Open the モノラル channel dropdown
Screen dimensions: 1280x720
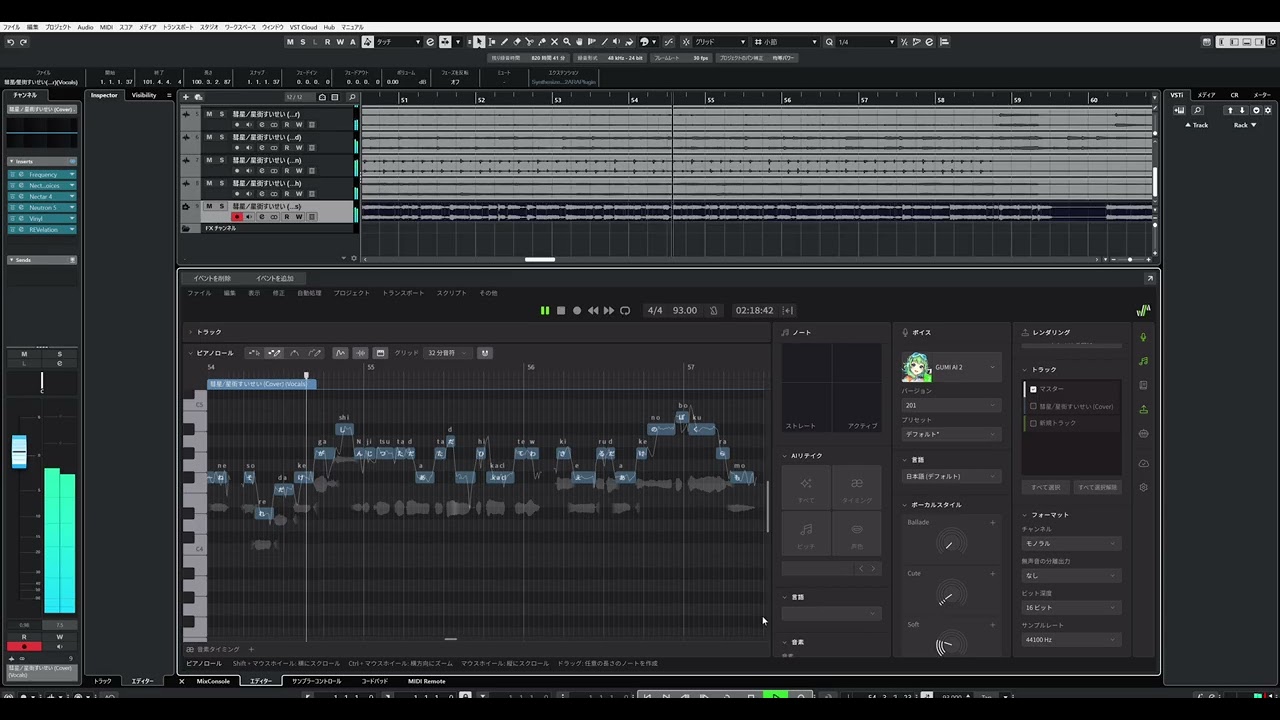pos(1070,543)
